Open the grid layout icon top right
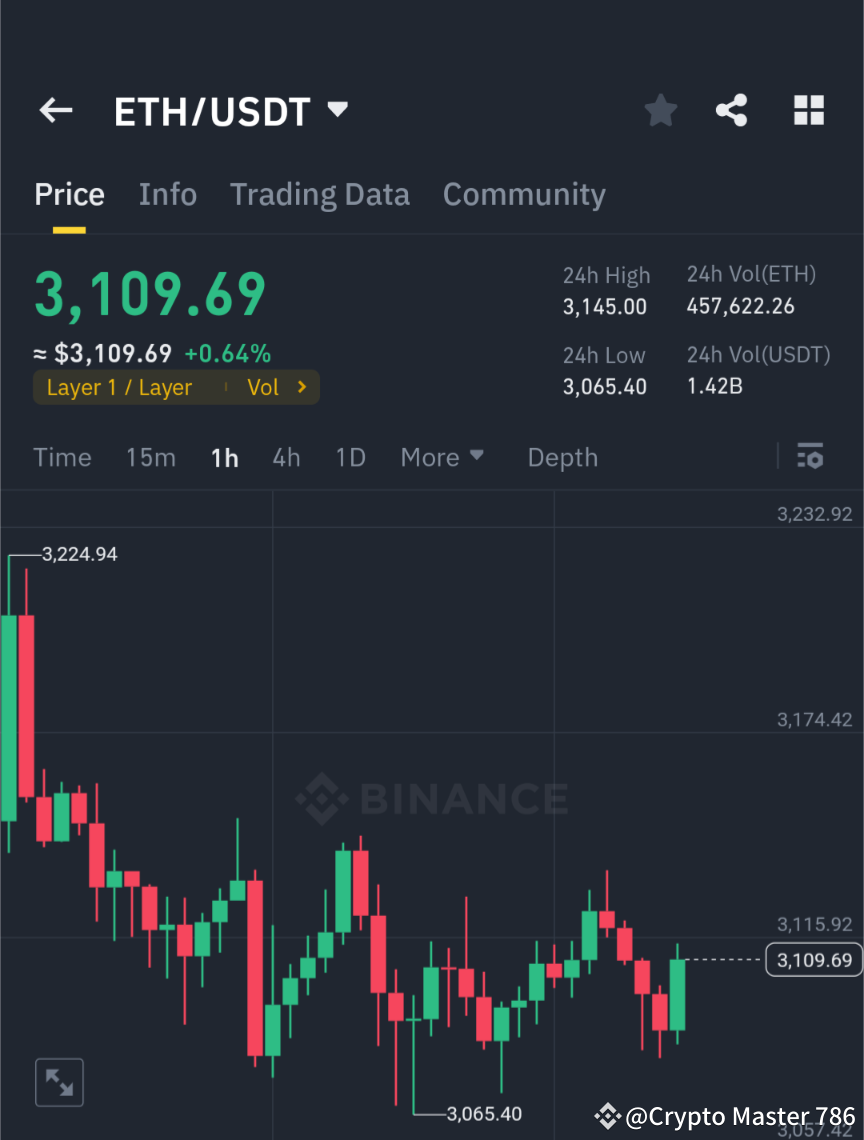This screenshot has width=864, height=1140. pyautogui.click(x=808, y=110)
